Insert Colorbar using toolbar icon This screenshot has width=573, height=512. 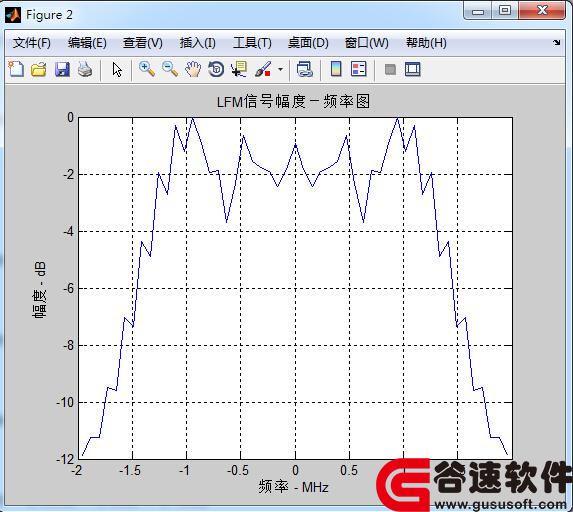pyautogui.click(x=336, y=69)
